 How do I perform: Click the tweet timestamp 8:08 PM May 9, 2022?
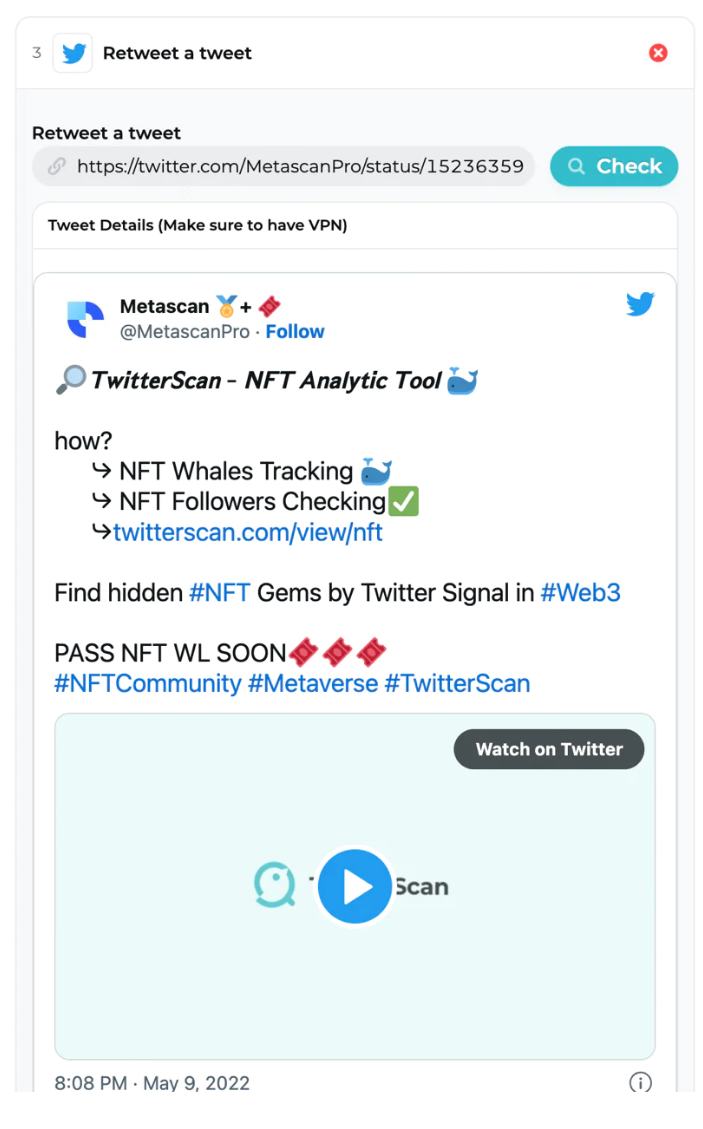pyautogui.click(x=152, y=1083)
